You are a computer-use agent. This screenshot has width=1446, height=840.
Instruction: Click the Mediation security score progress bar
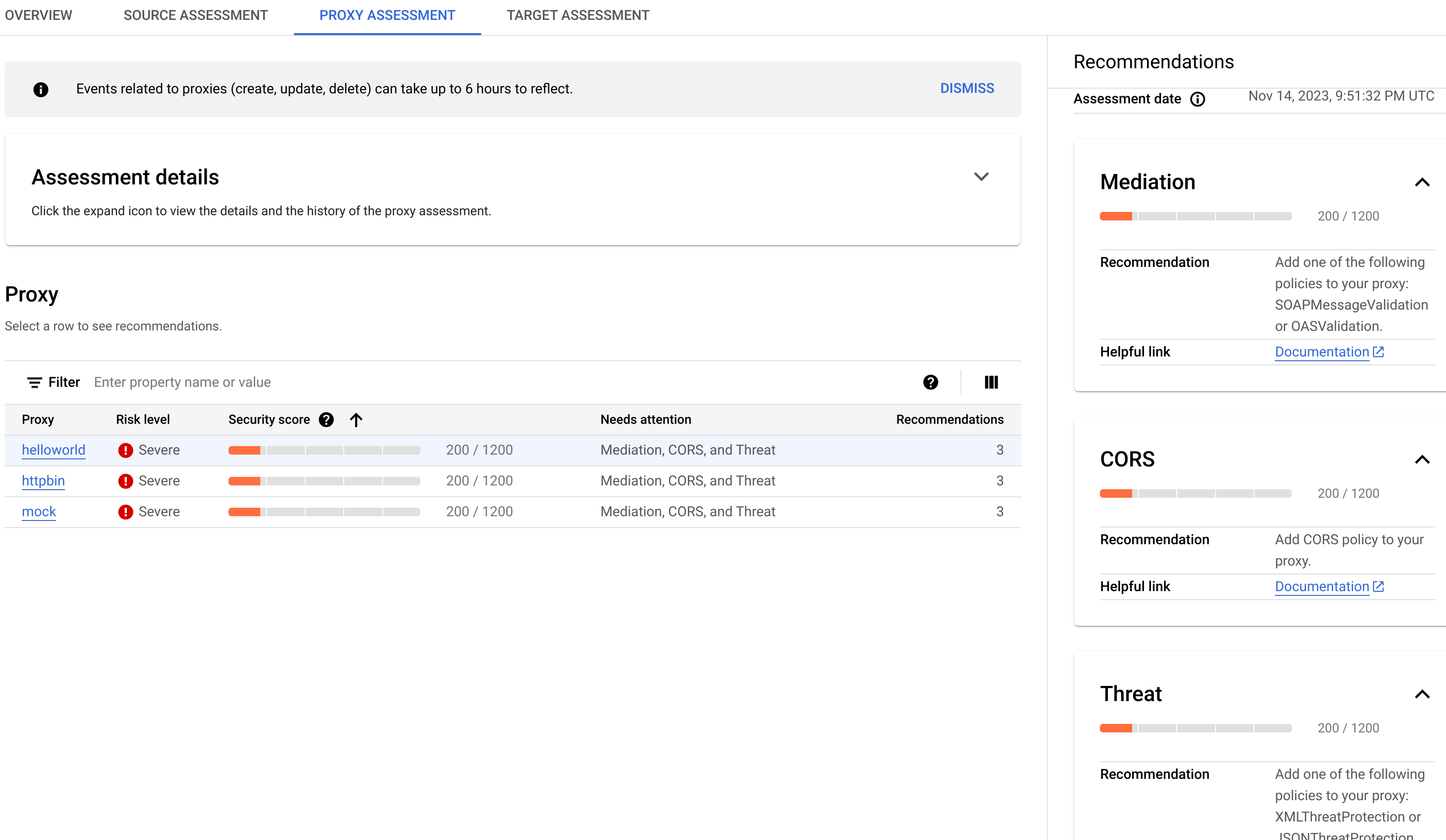coord(1196,216)
